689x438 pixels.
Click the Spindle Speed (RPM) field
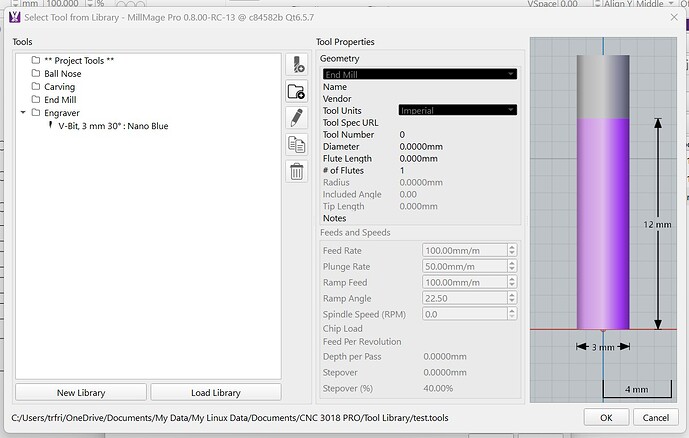[463, 314]
